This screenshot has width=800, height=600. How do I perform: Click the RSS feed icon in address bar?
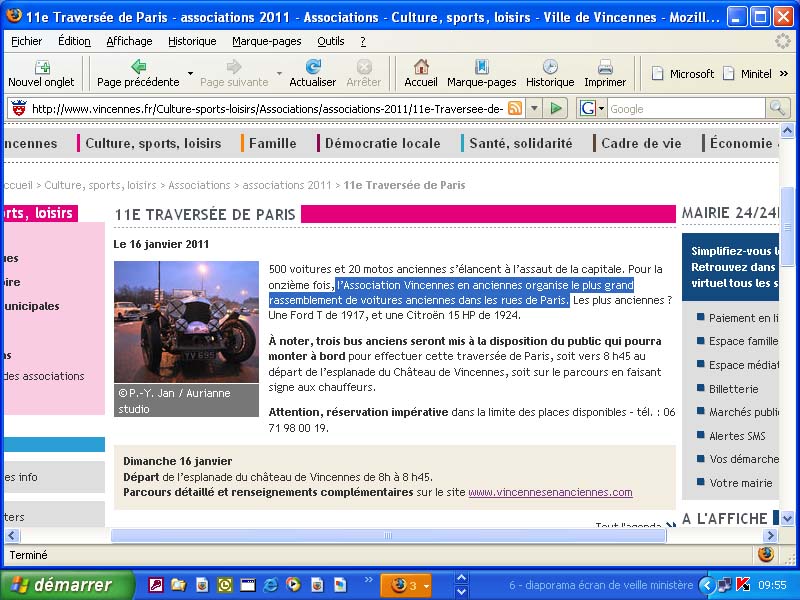click(515, 108)
